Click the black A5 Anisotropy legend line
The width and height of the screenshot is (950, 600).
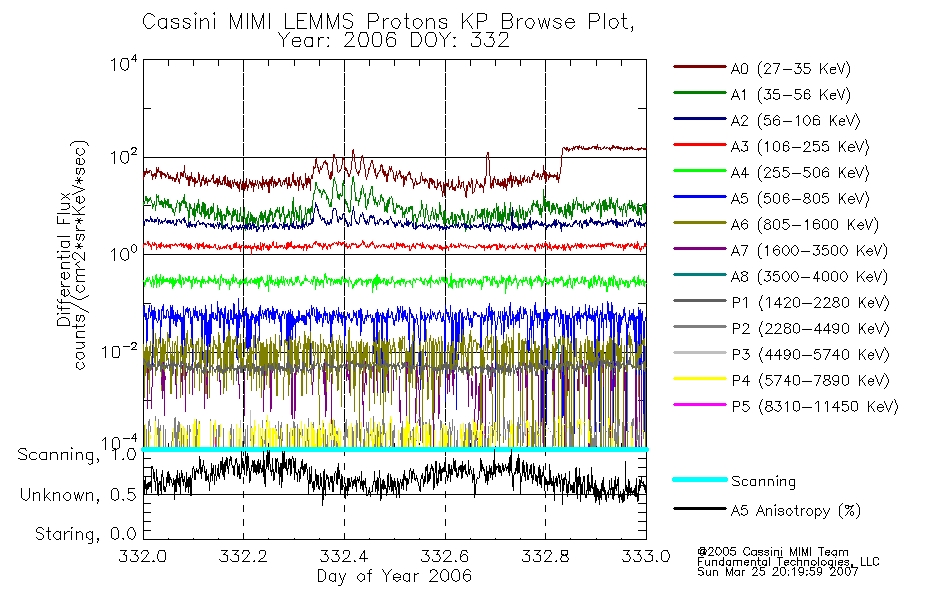click(x=700, y=509)
